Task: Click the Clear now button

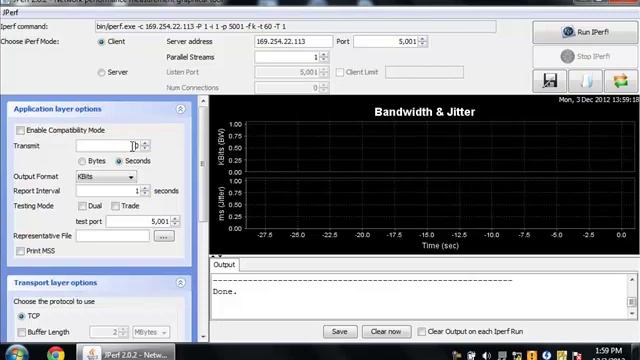Action: click(x=386, y=332)
